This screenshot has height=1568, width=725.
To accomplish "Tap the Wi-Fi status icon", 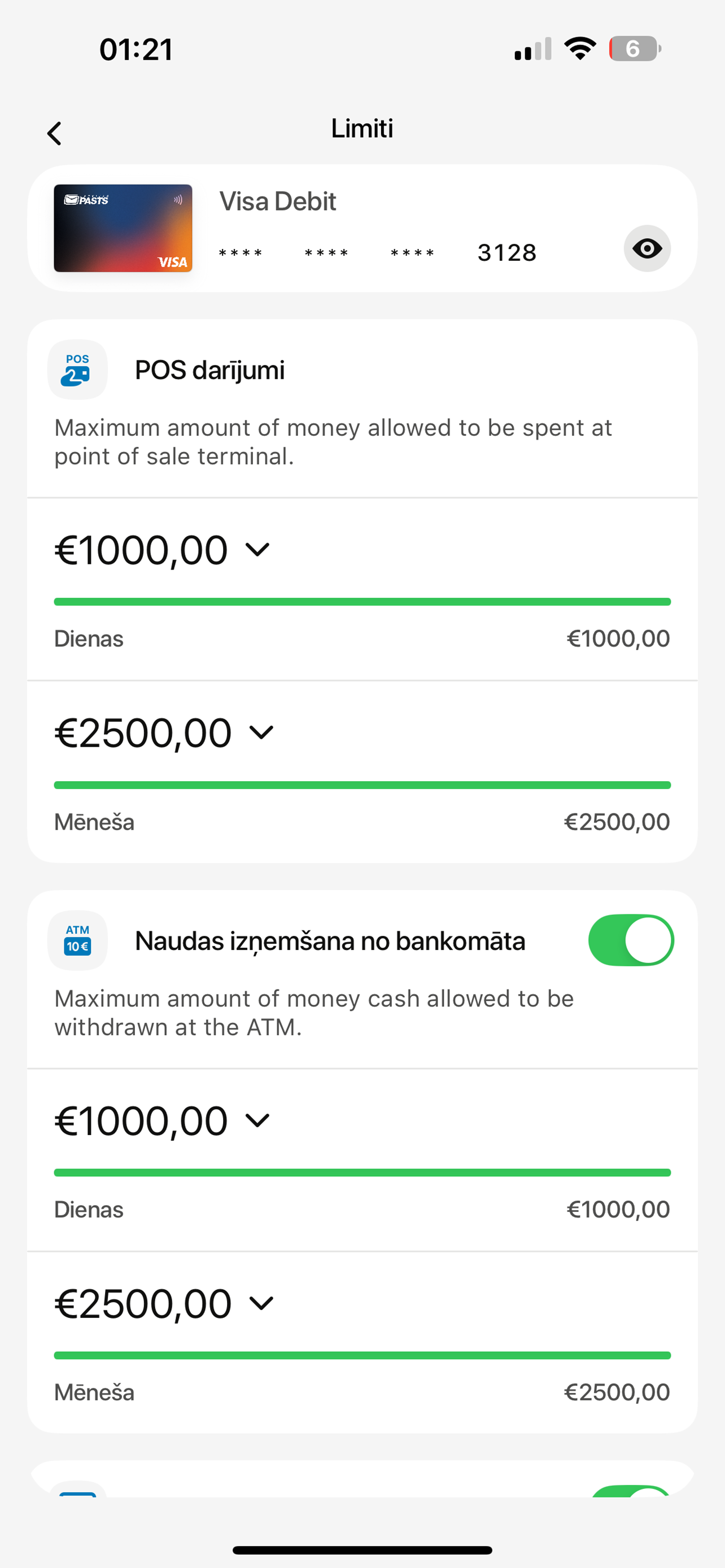I will [580, 48].
